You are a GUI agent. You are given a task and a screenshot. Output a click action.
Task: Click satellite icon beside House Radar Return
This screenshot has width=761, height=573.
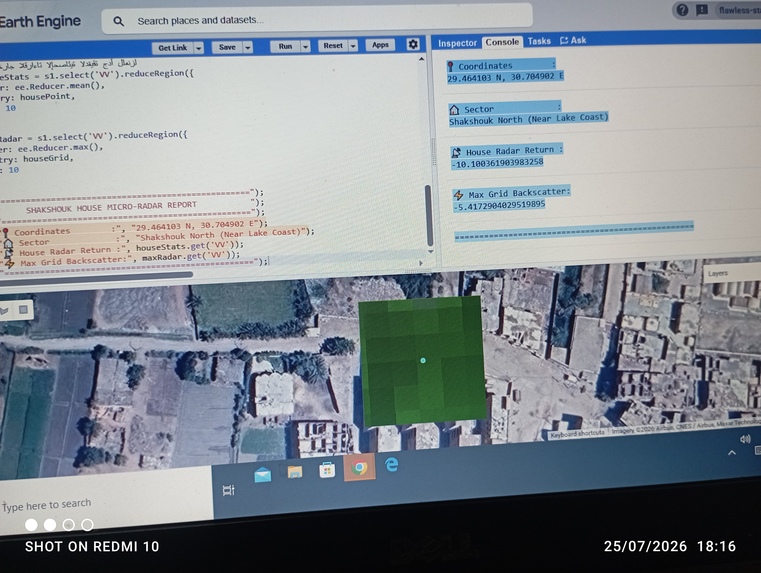(456, 152)
